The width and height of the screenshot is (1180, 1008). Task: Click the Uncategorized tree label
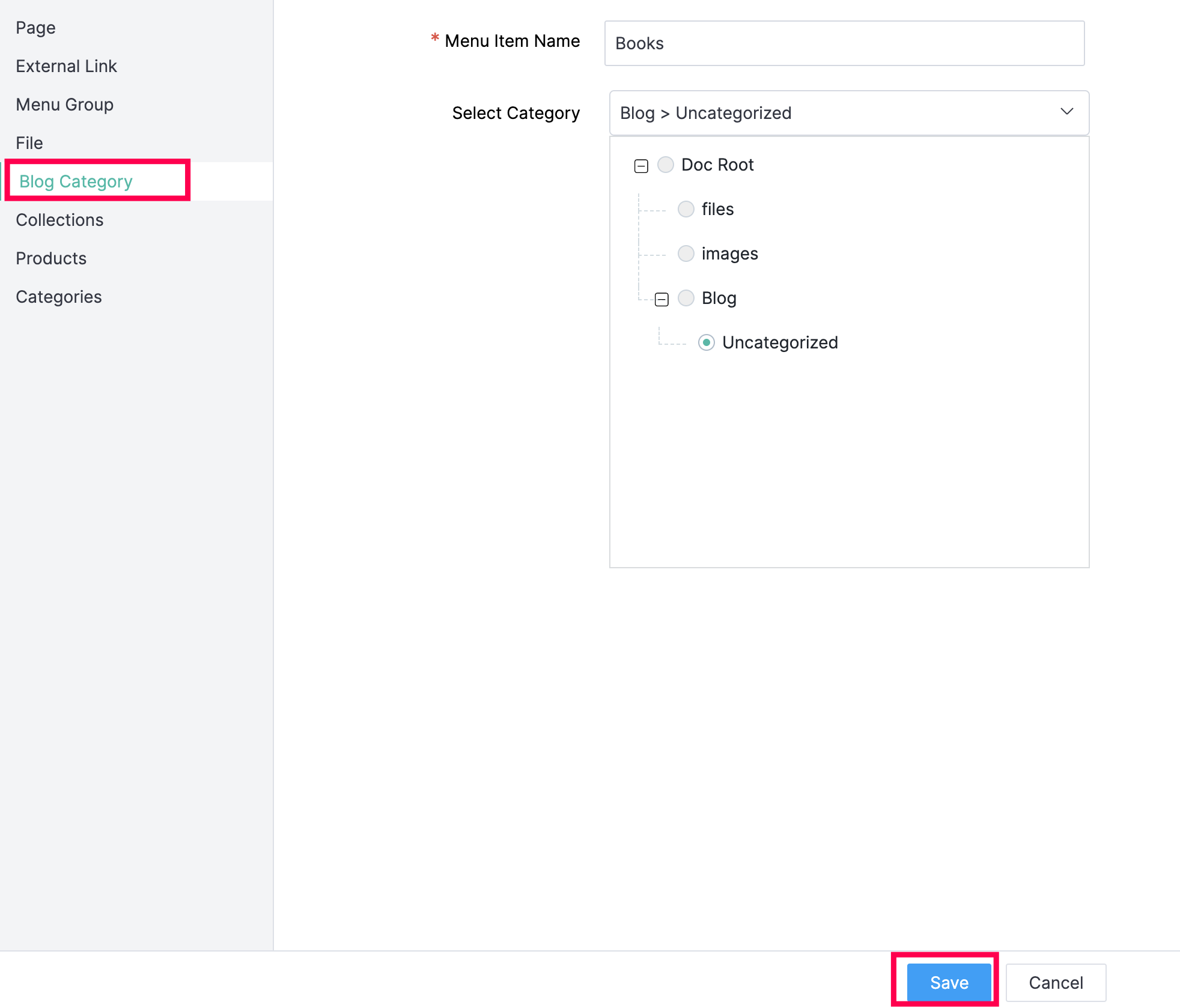coord(779,342)
